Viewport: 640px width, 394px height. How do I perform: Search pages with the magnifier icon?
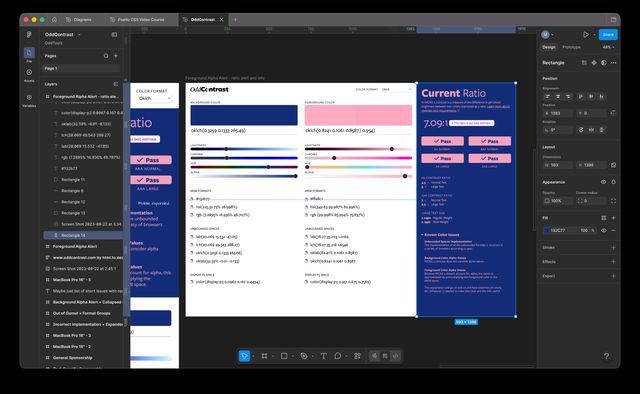tap(106, 56)
